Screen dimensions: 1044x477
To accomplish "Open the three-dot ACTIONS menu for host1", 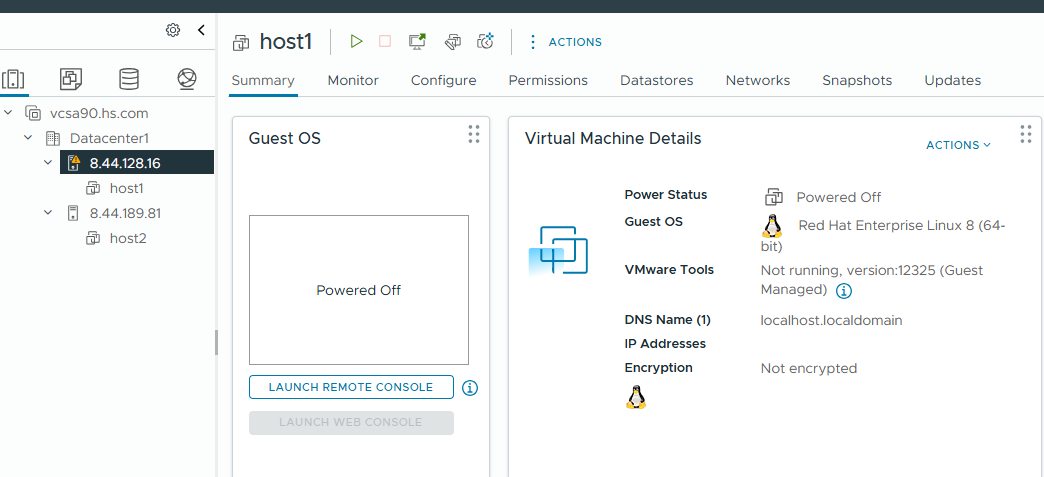I will (565, 42).
